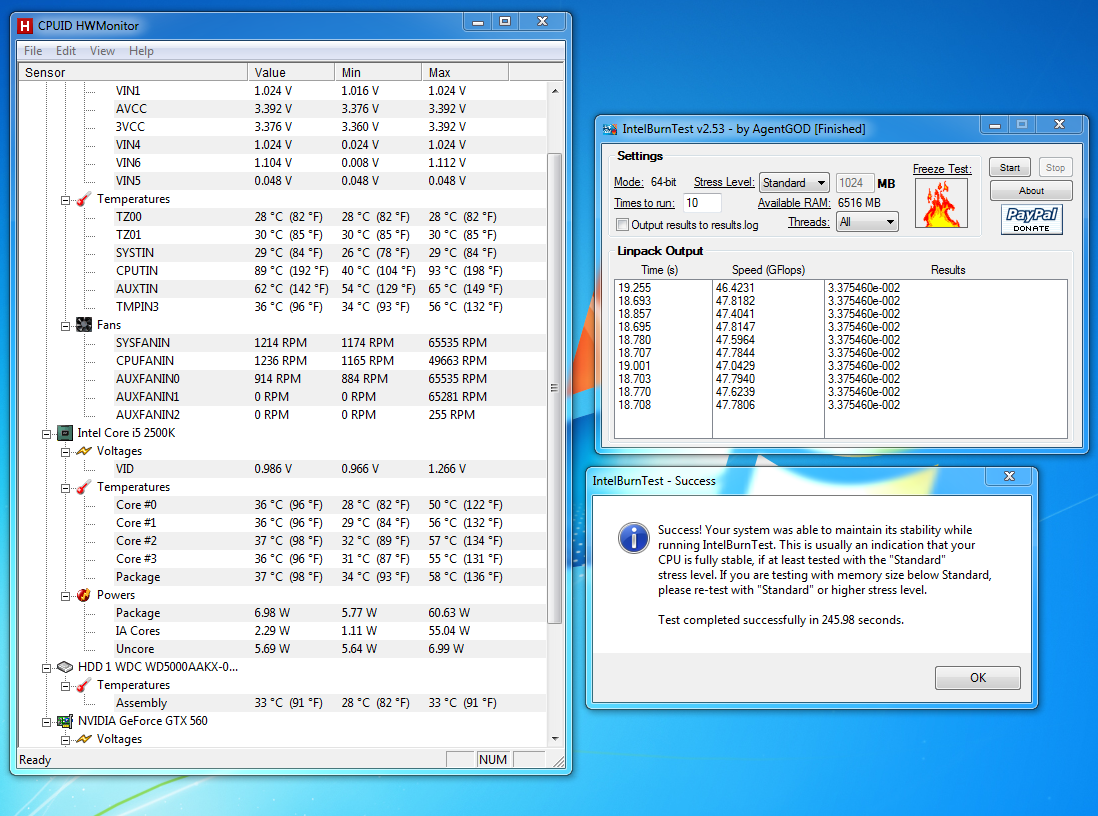Viewport: 1098px width, 816px height.
Task: Click the Times to run label
Action: [644, 203]
